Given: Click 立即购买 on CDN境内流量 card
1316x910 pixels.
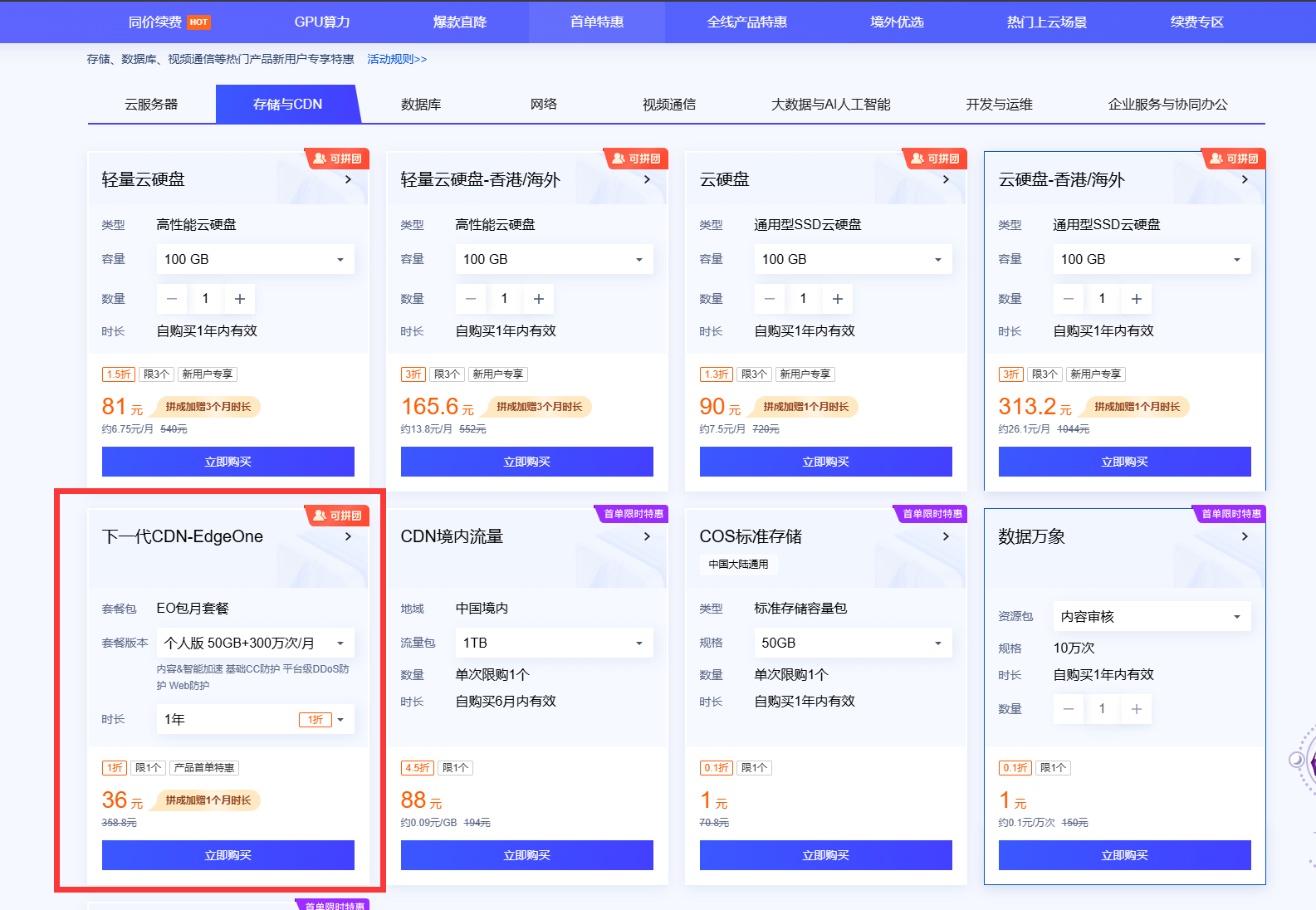Looking at the screenshot, I should pyautogui.click(x=527, y=855).
